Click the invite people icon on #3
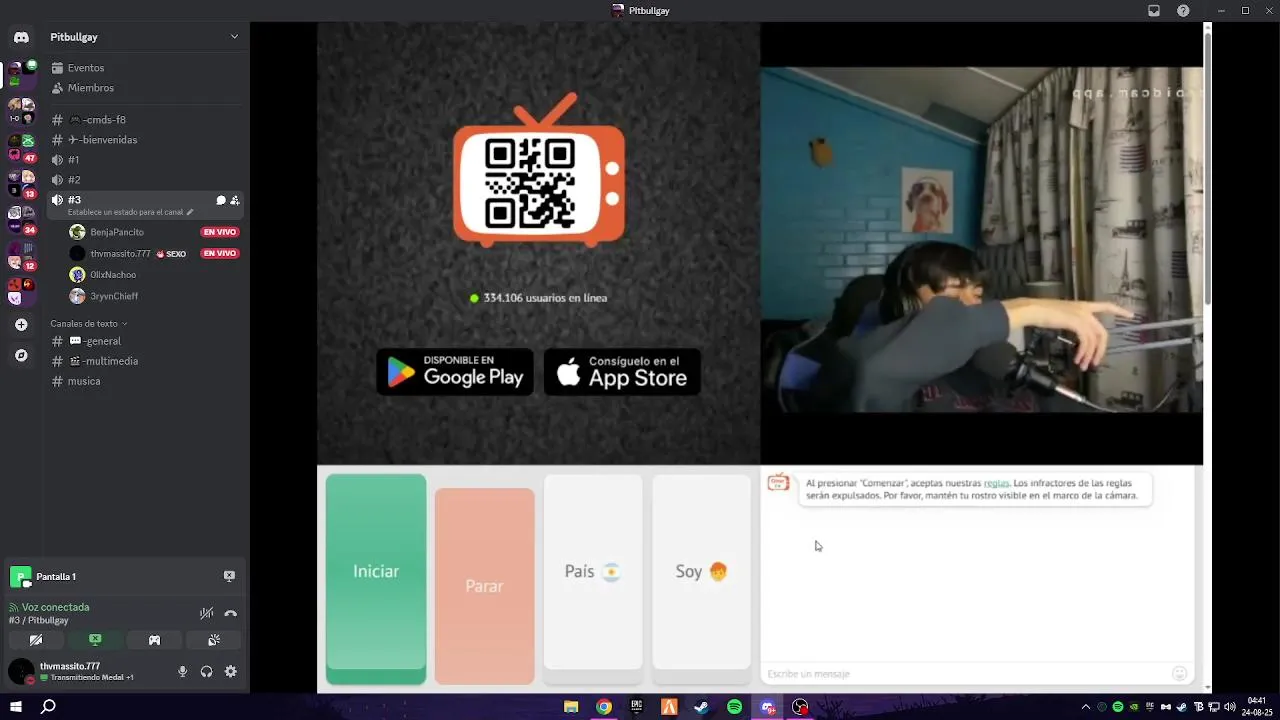This screenshot has height=720, width=1280. [x=235, y=200]
